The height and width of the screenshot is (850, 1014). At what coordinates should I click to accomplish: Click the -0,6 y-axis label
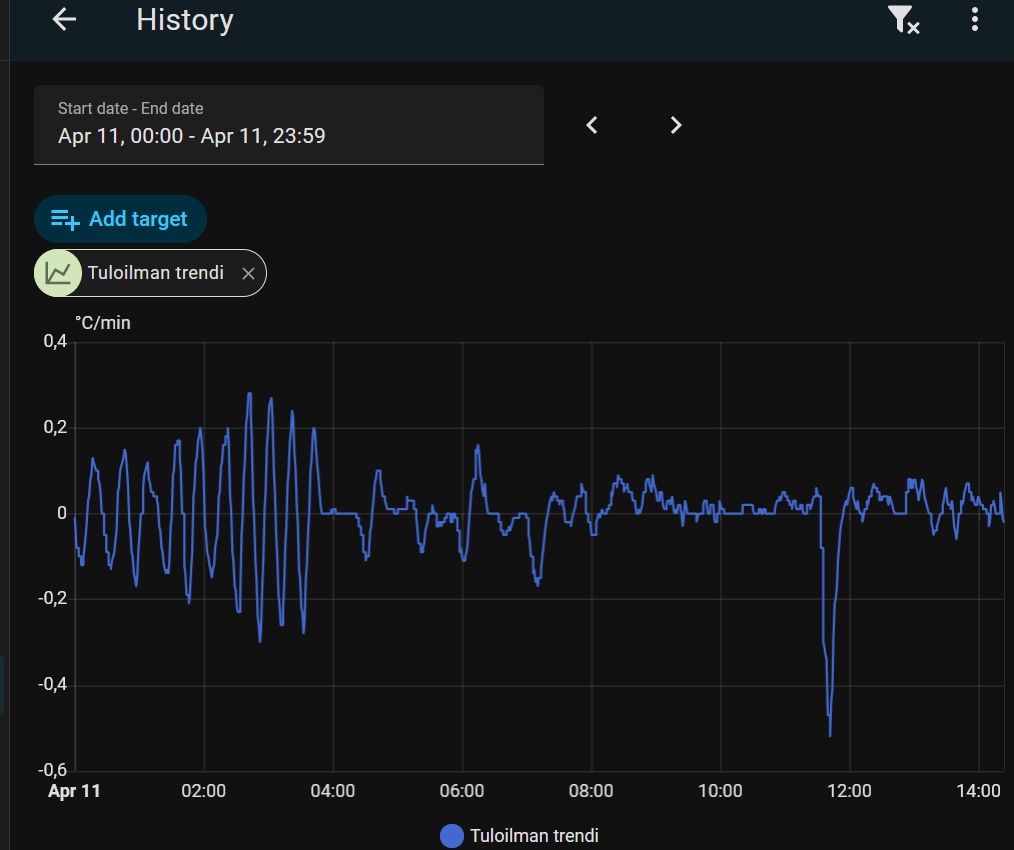tap(54, 770)
